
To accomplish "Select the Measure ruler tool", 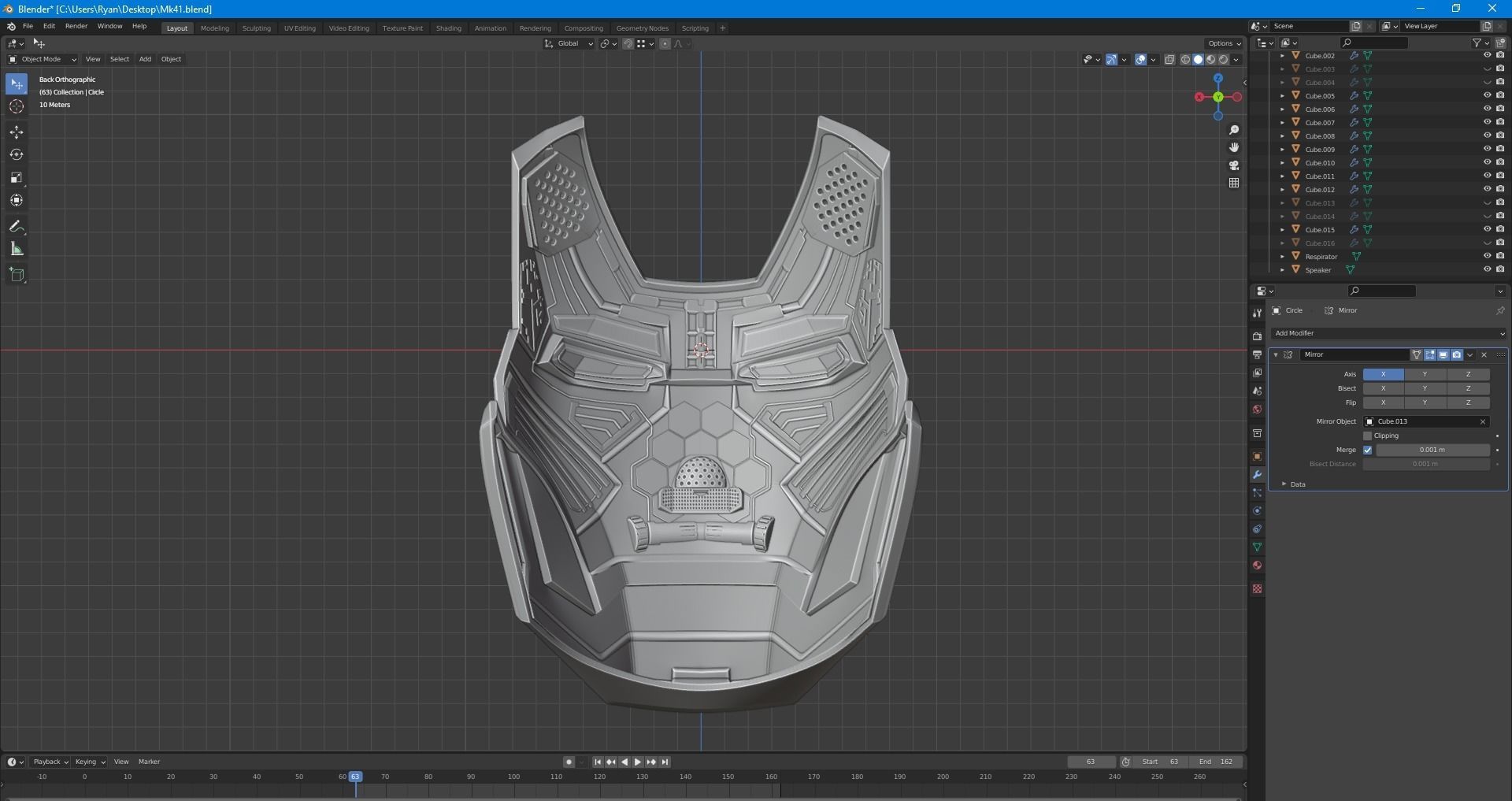I will tap(17, 250).
